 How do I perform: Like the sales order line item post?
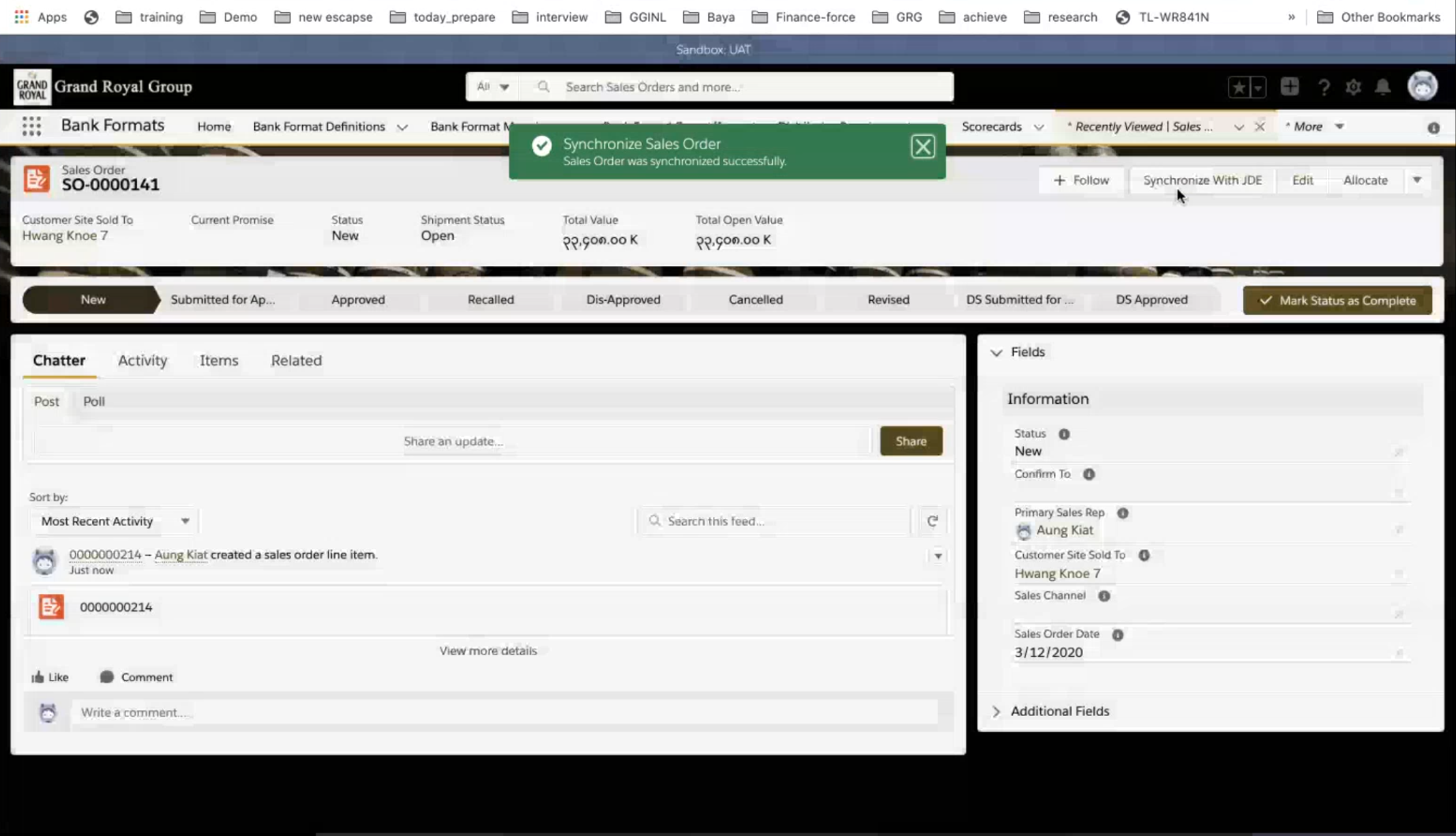50,677
